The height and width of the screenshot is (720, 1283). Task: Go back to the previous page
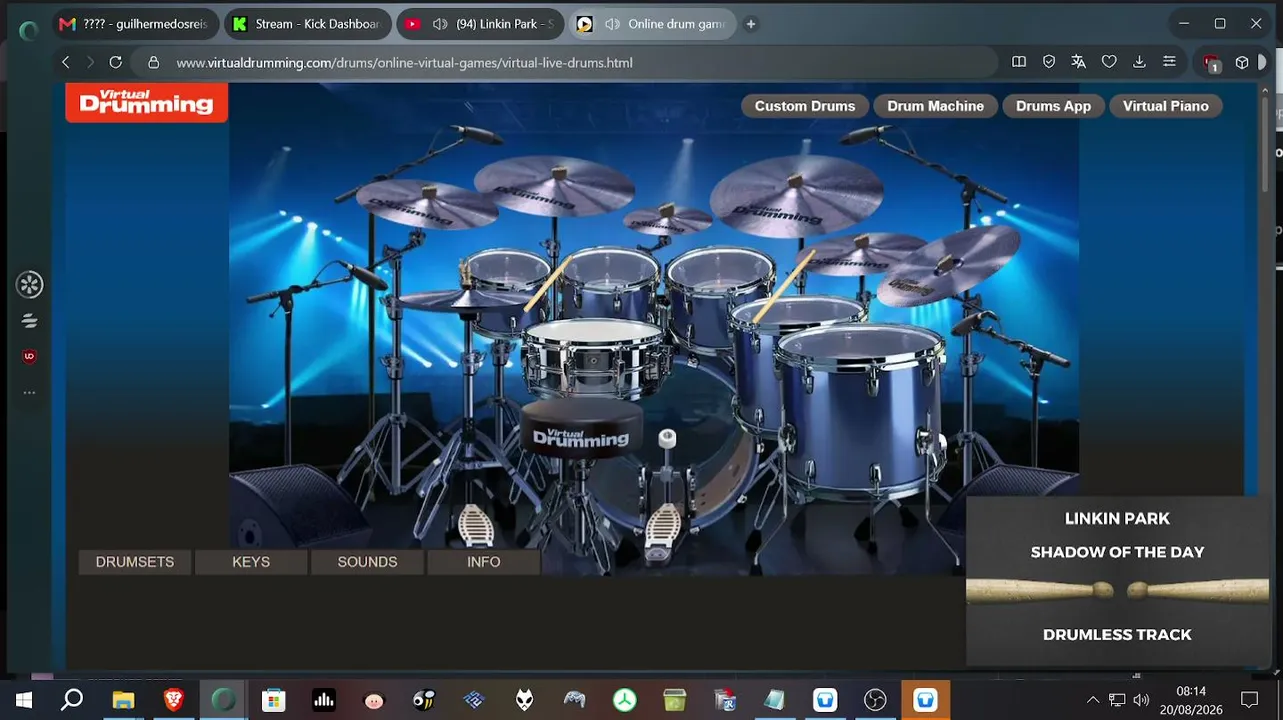click(x=66, y=62)
